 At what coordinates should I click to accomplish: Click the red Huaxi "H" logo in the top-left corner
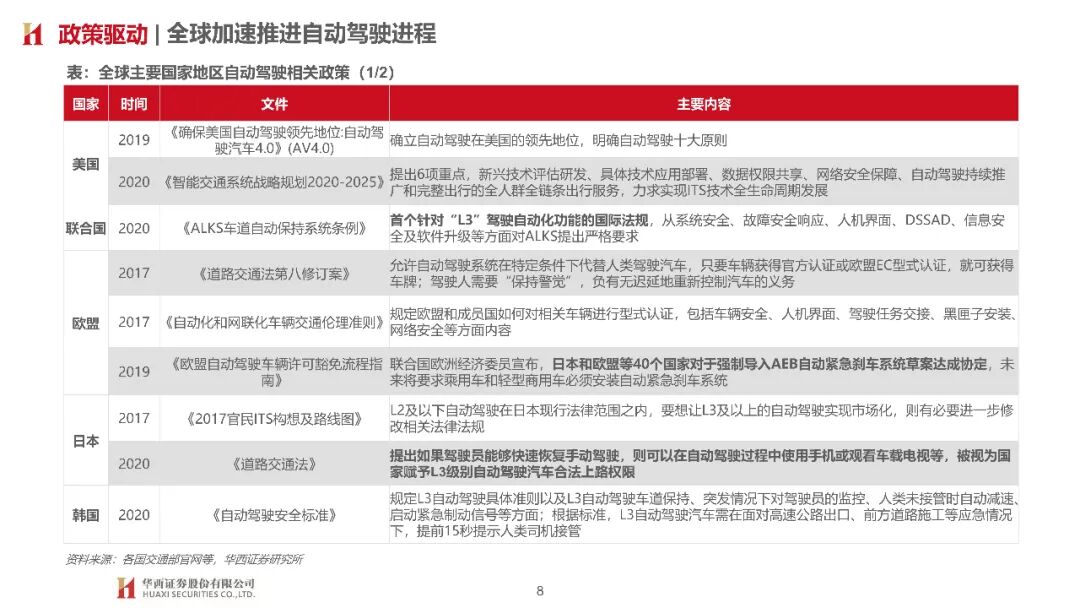31,31
